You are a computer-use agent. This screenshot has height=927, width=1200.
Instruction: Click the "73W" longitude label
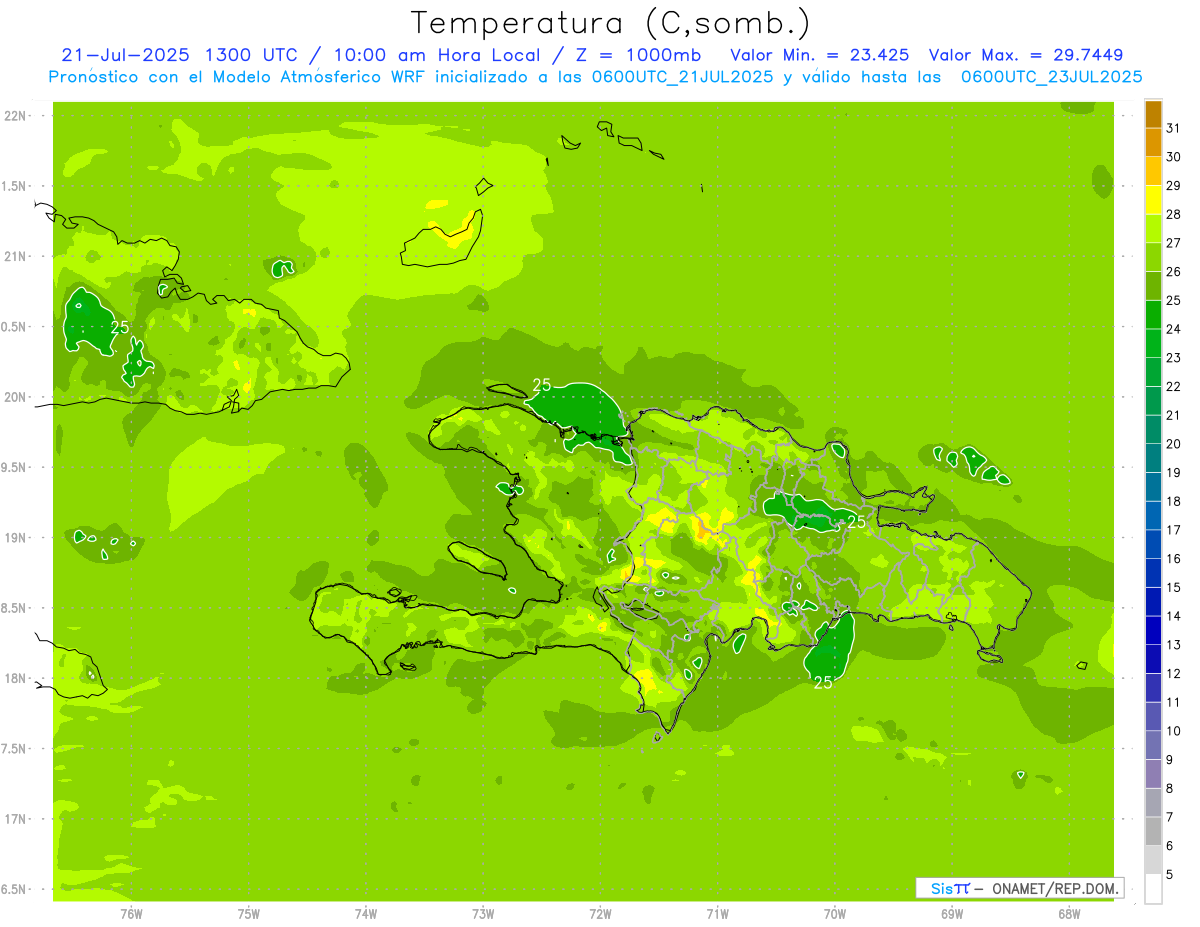(483, 914)
